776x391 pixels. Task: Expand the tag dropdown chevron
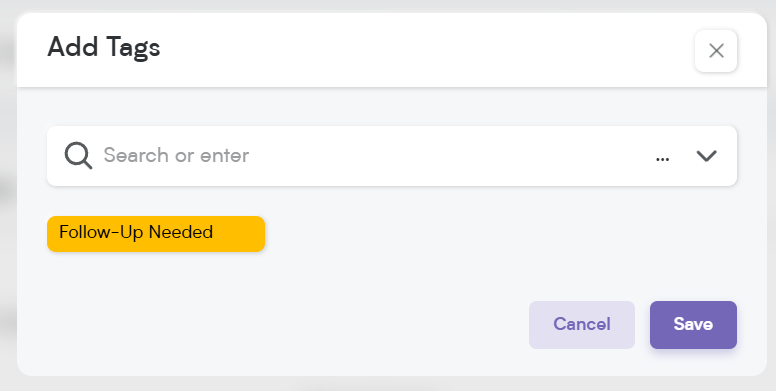[x=706, y=156]
